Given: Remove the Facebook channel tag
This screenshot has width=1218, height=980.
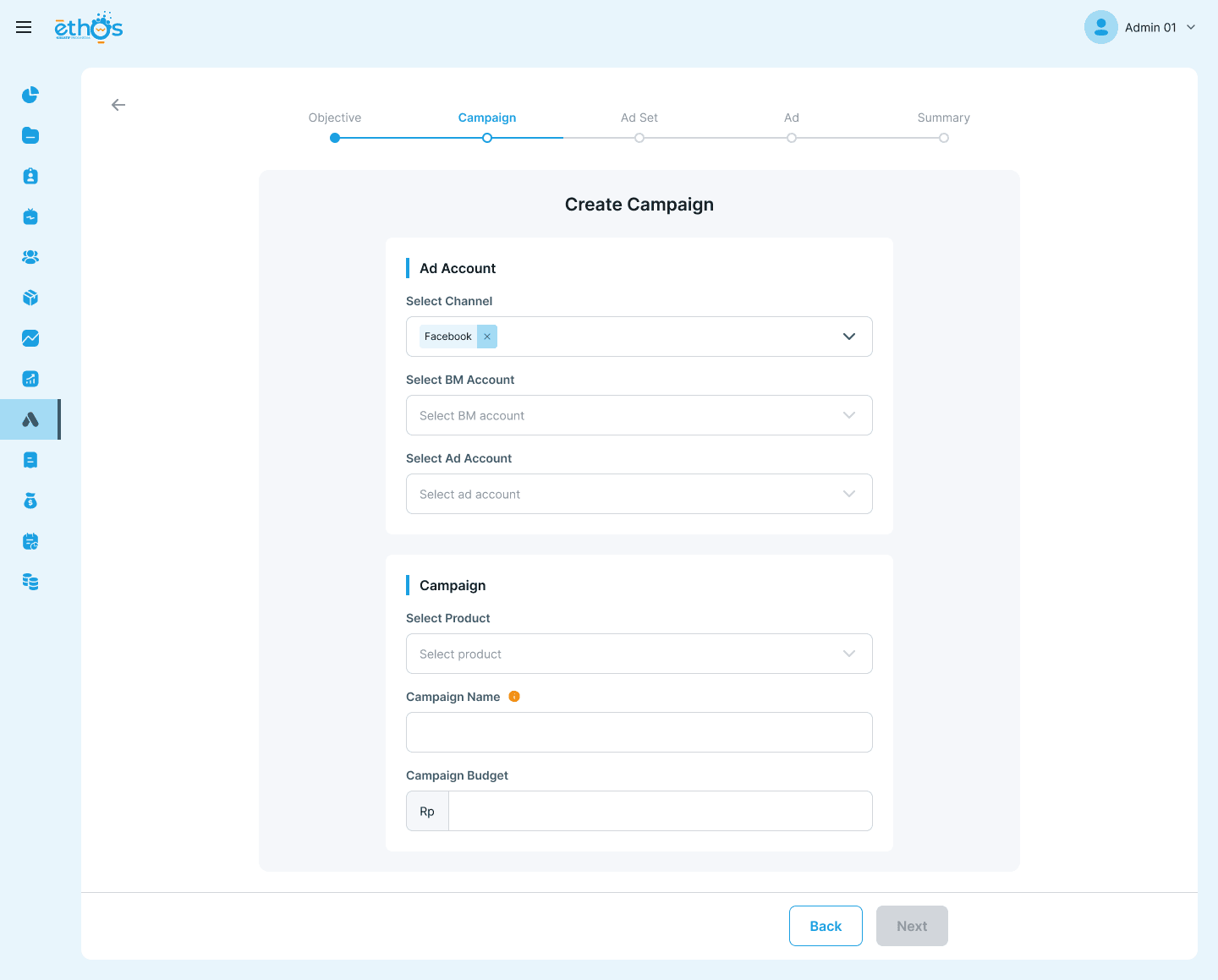Looking at the screenshot, I should [487, 337].
